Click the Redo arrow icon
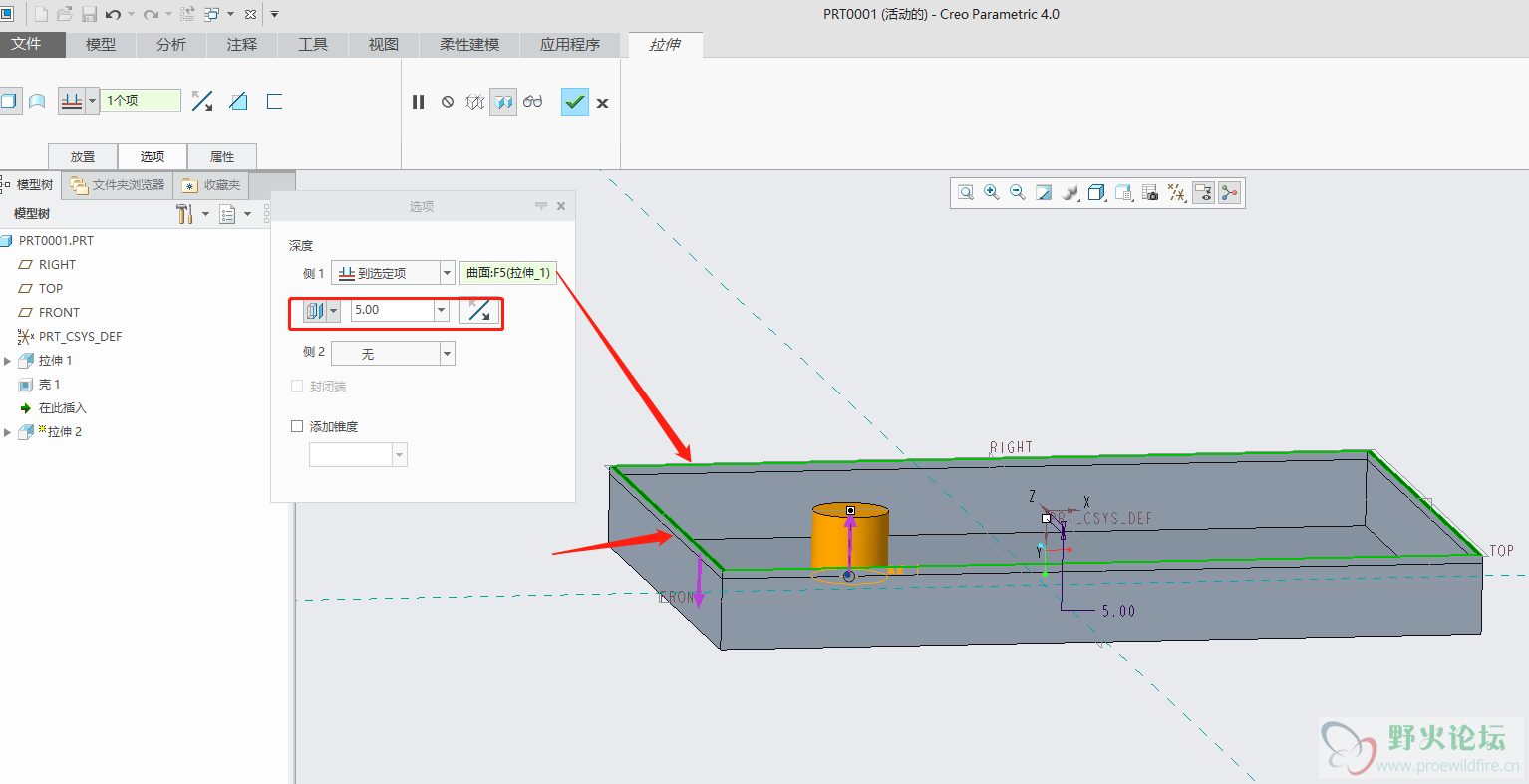 (x=151, y=14)
